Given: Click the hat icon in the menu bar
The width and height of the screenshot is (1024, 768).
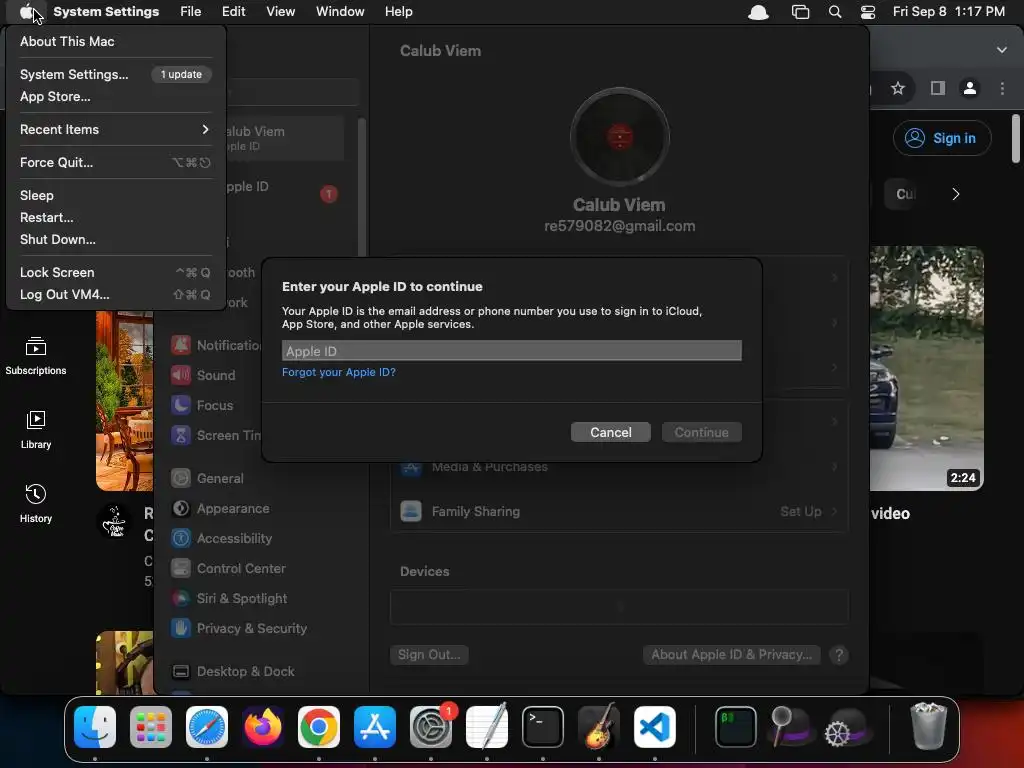Looking at the screenshot, I should click(x=758, y=12).
